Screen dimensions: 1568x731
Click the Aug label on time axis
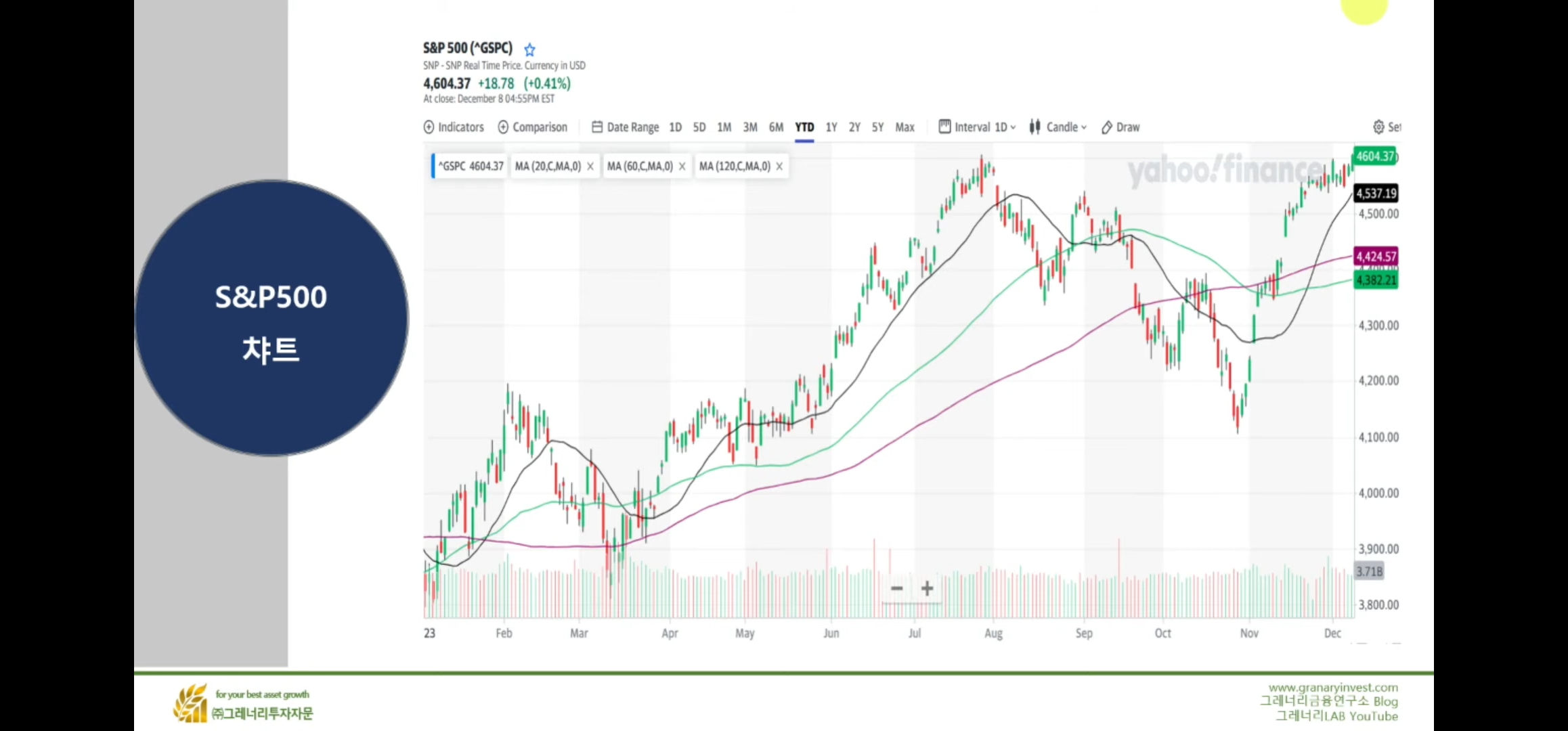click(x=993, y=634)
